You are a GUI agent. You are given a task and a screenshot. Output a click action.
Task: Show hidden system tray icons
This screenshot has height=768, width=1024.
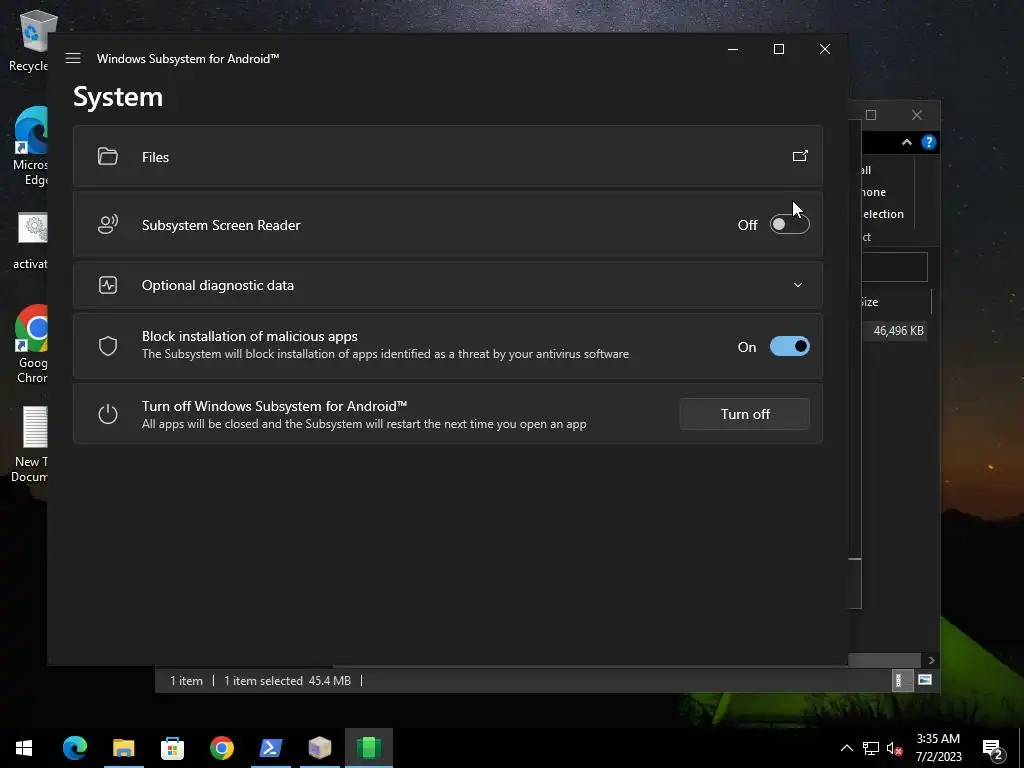pyautogui.click(x=846, y=748)
